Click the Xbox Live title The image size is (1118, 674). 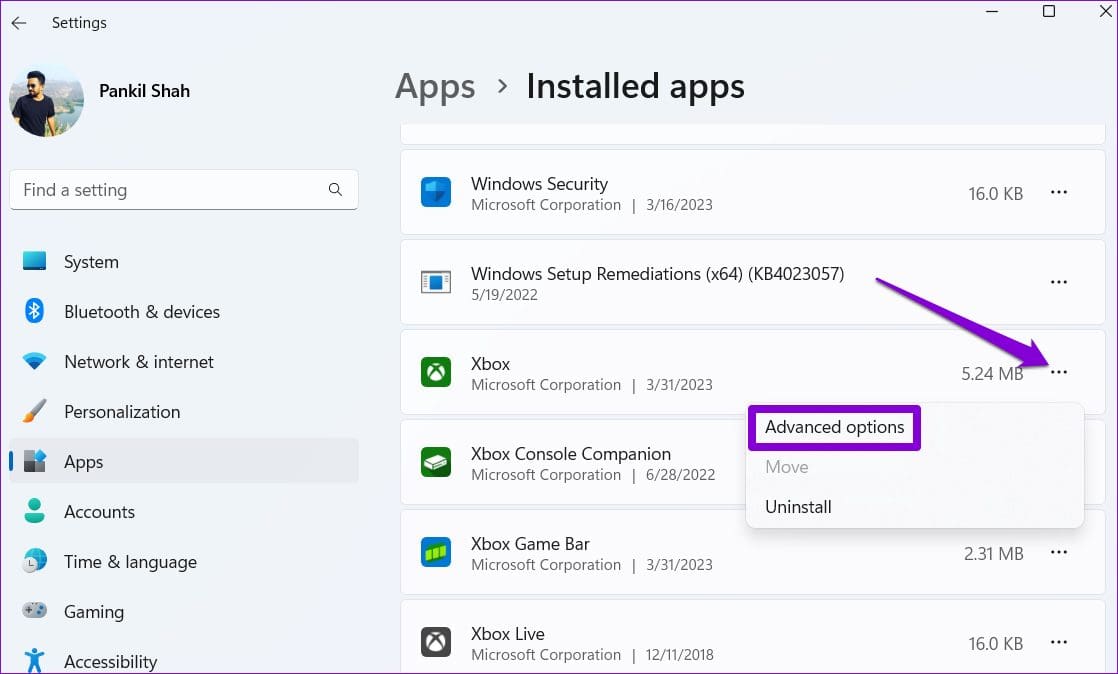[x=508, y=634]
